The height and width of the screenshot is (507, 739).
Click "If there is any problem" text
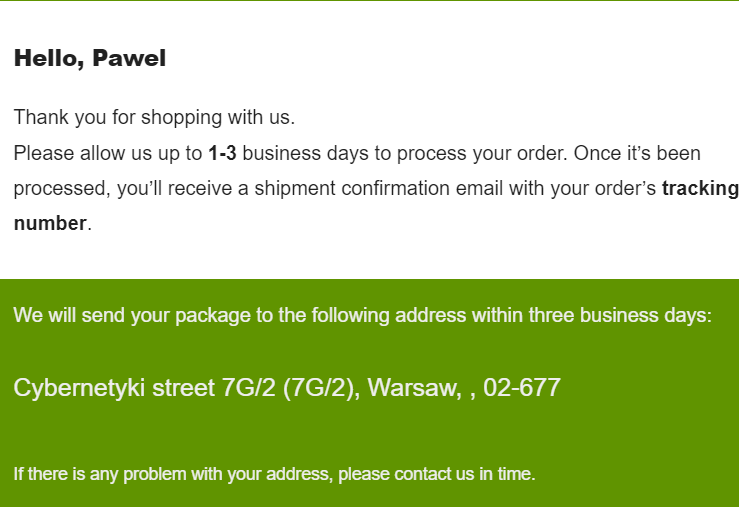tap(100, 474)
